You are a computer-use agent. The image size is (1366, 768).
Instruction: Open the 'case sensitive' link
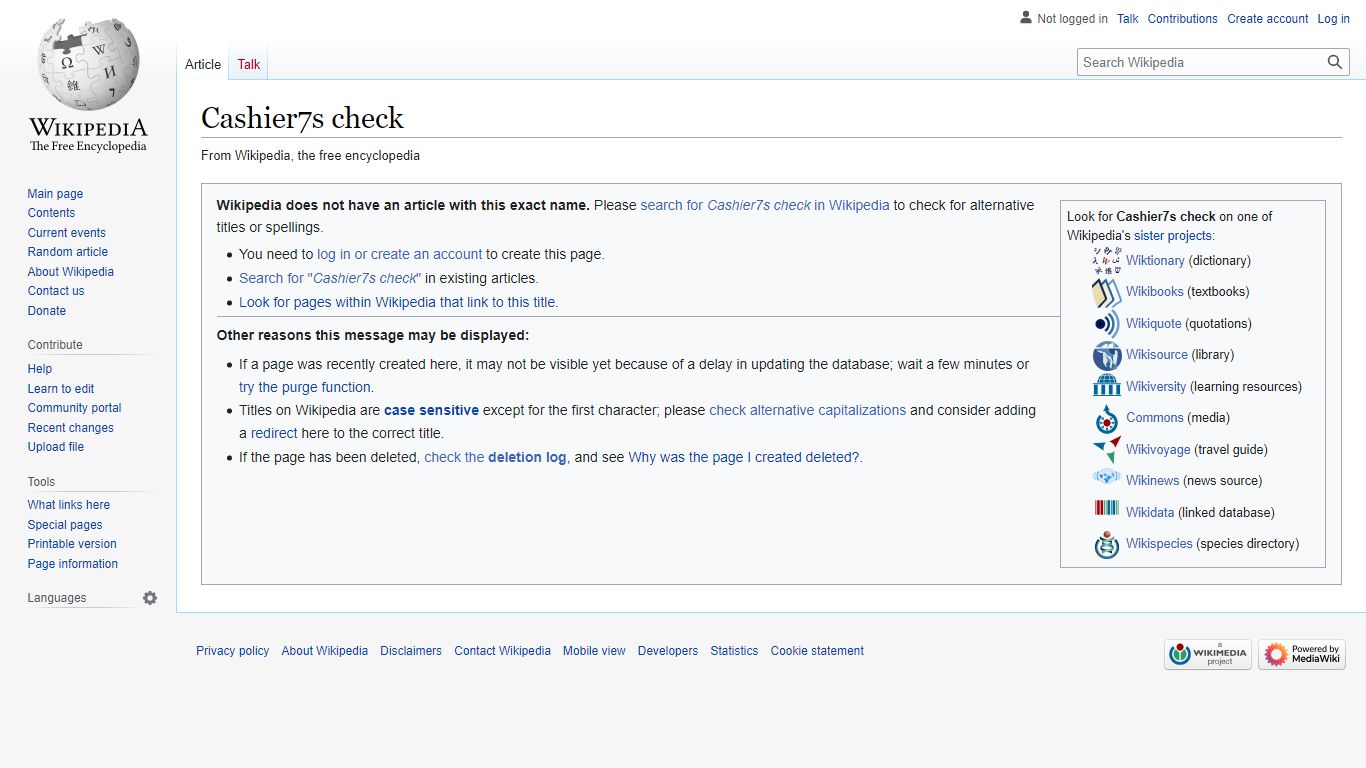point(431,410)
